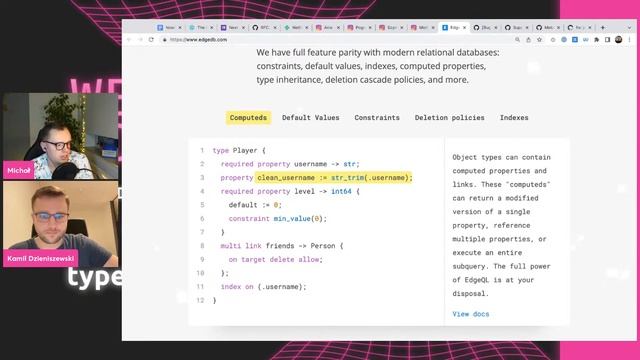Click the Michał webcam thumbnail

pos(60,136)
